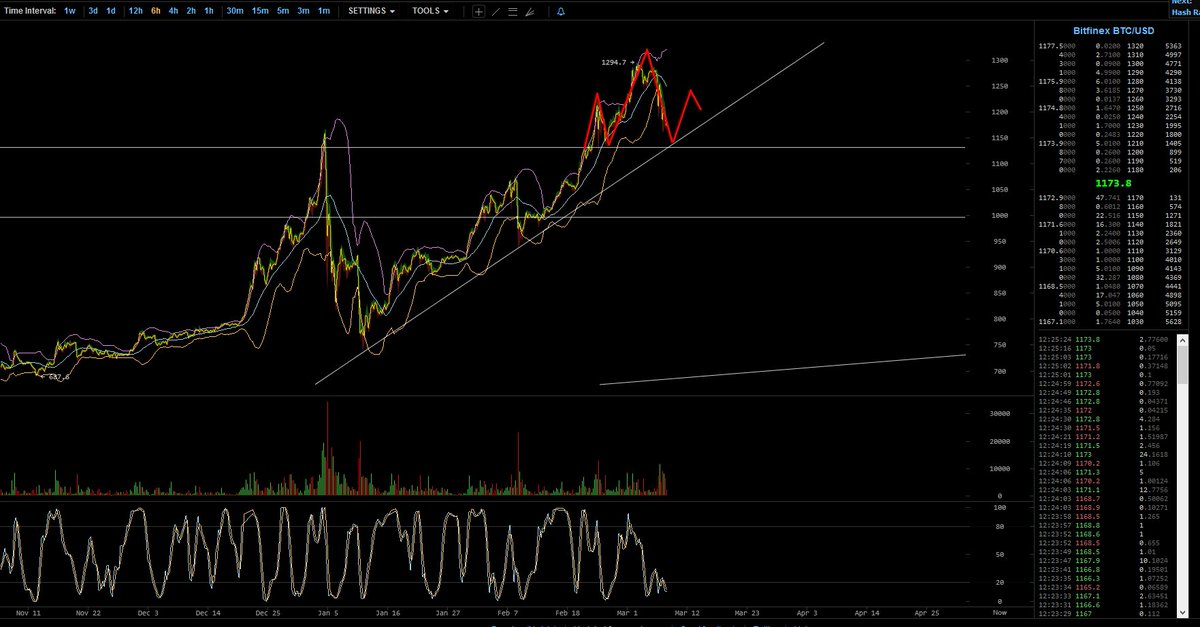
Task: Set chart interval to 5m
Action: 283,11
